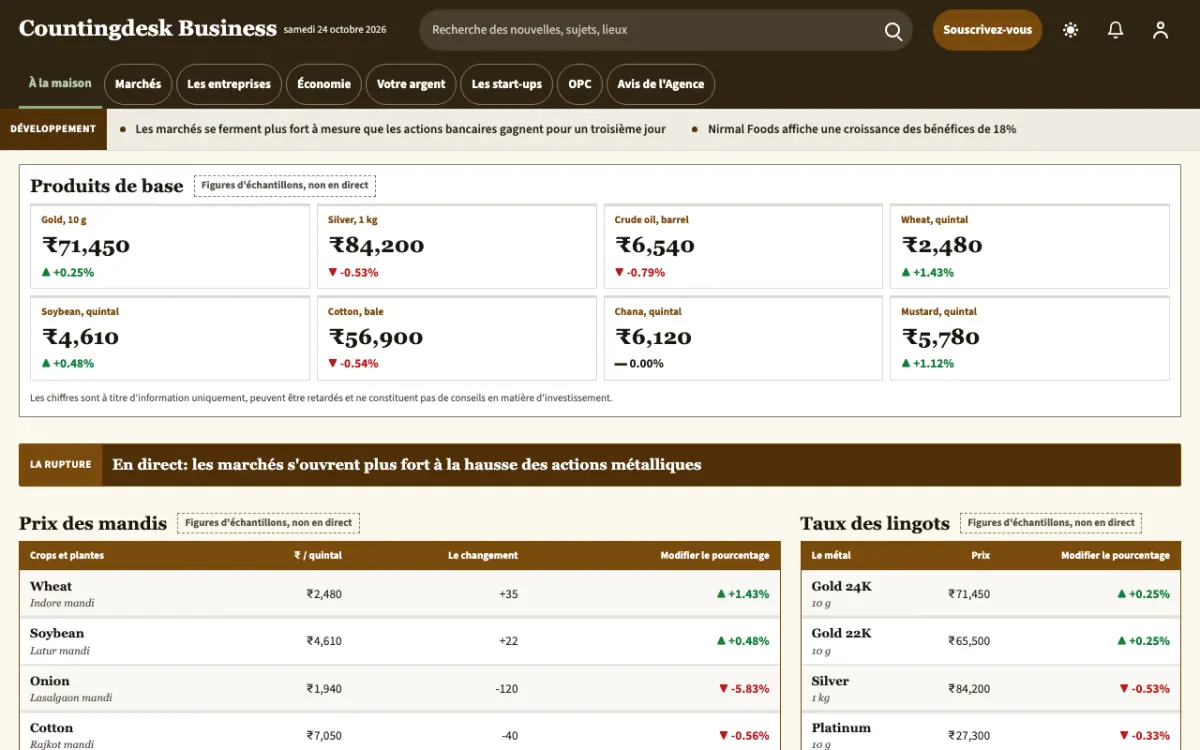1200x750 pixels.
Task: Open notifications bell icon
Action: point(1116,30)
